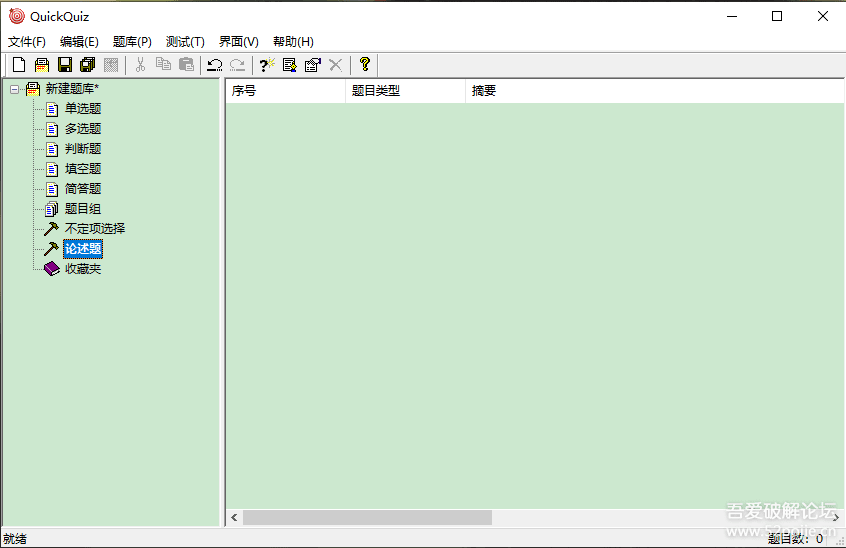Select 简答题 in the tree
Screen dimensions: 846x548
pos(83,188)
